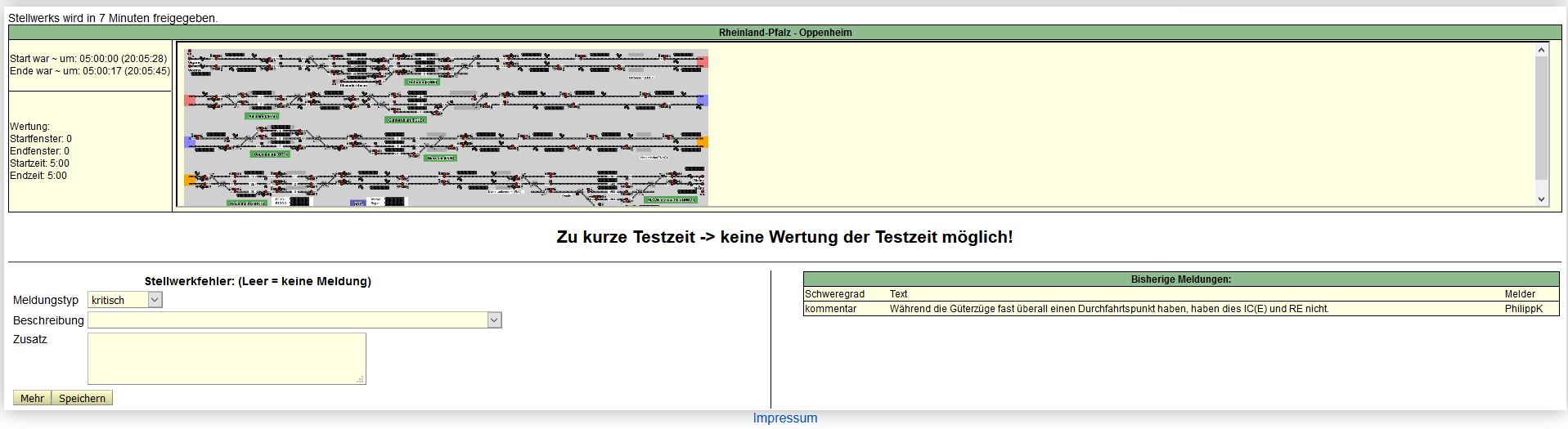Click the leftmost green station label in second row
This screenshot has height=429, width=1568.
262,116
